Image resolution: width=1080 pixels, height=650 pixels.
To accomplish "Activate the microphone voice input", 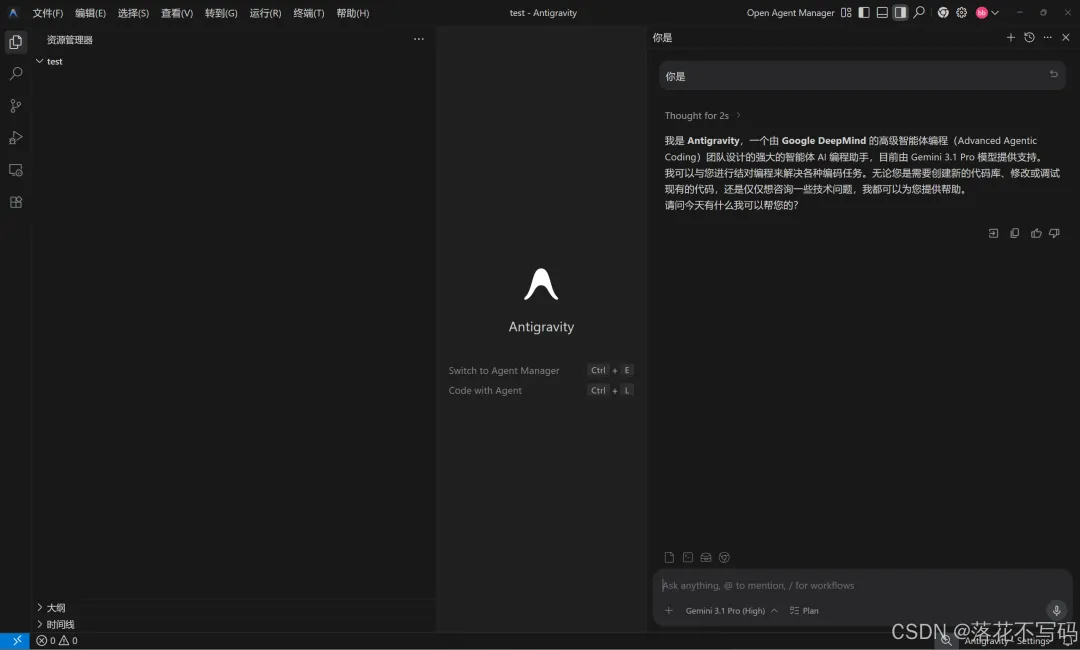I will coord(1056,610).
